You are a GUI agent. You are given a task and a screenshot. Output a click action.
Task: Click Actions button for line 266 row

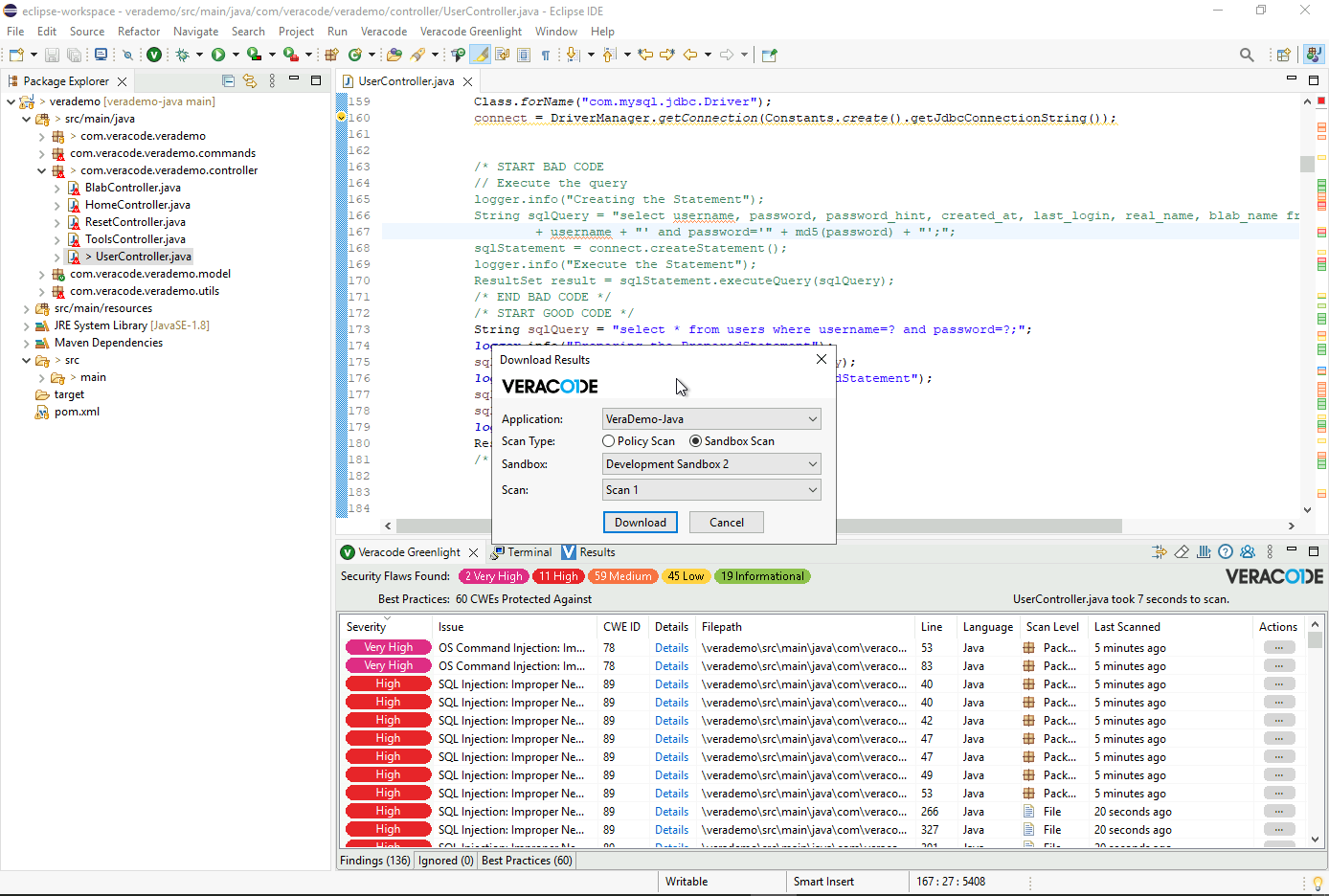[x=1279, y=812]
